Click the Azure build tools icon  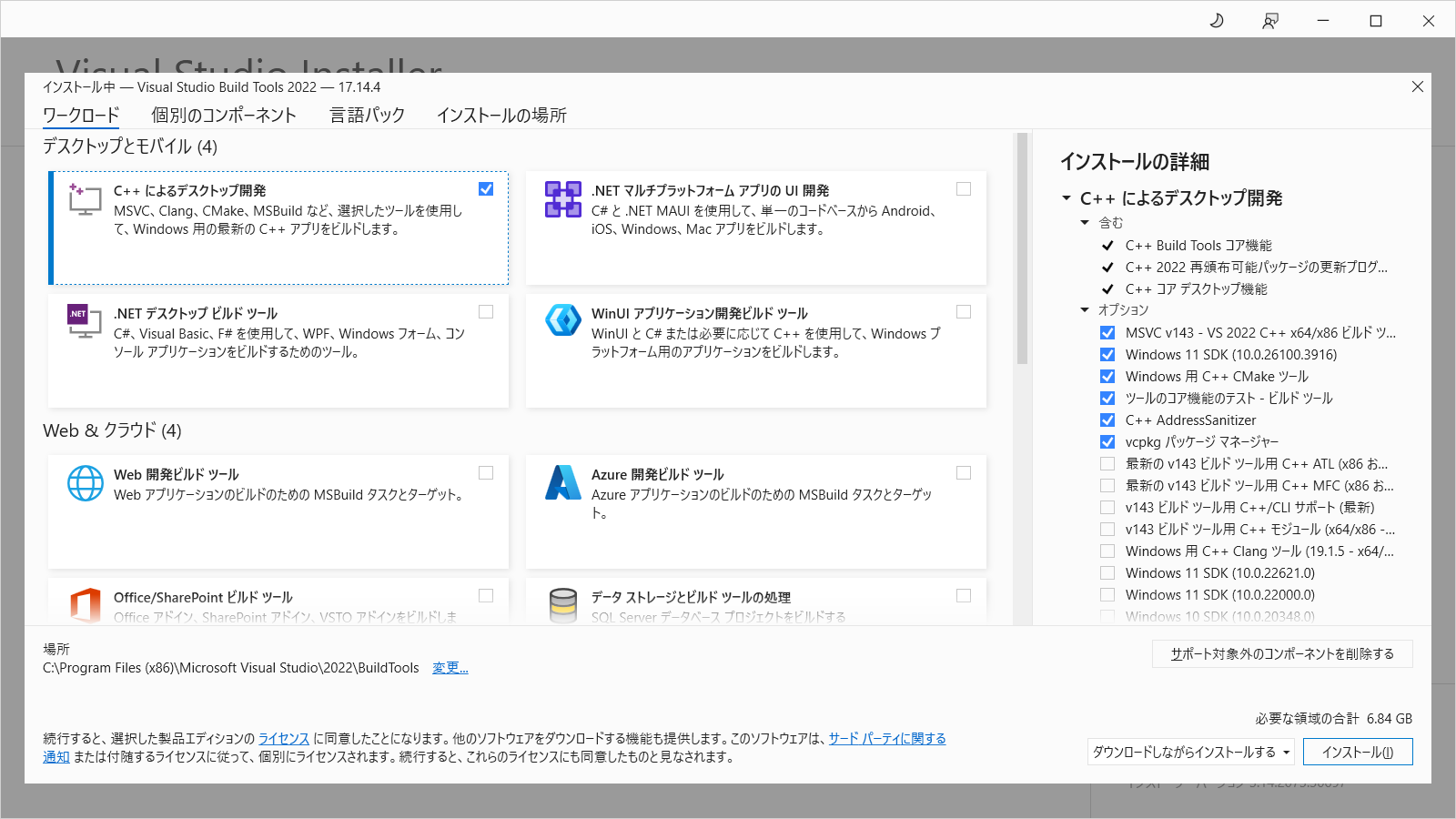tap(562, 483)
